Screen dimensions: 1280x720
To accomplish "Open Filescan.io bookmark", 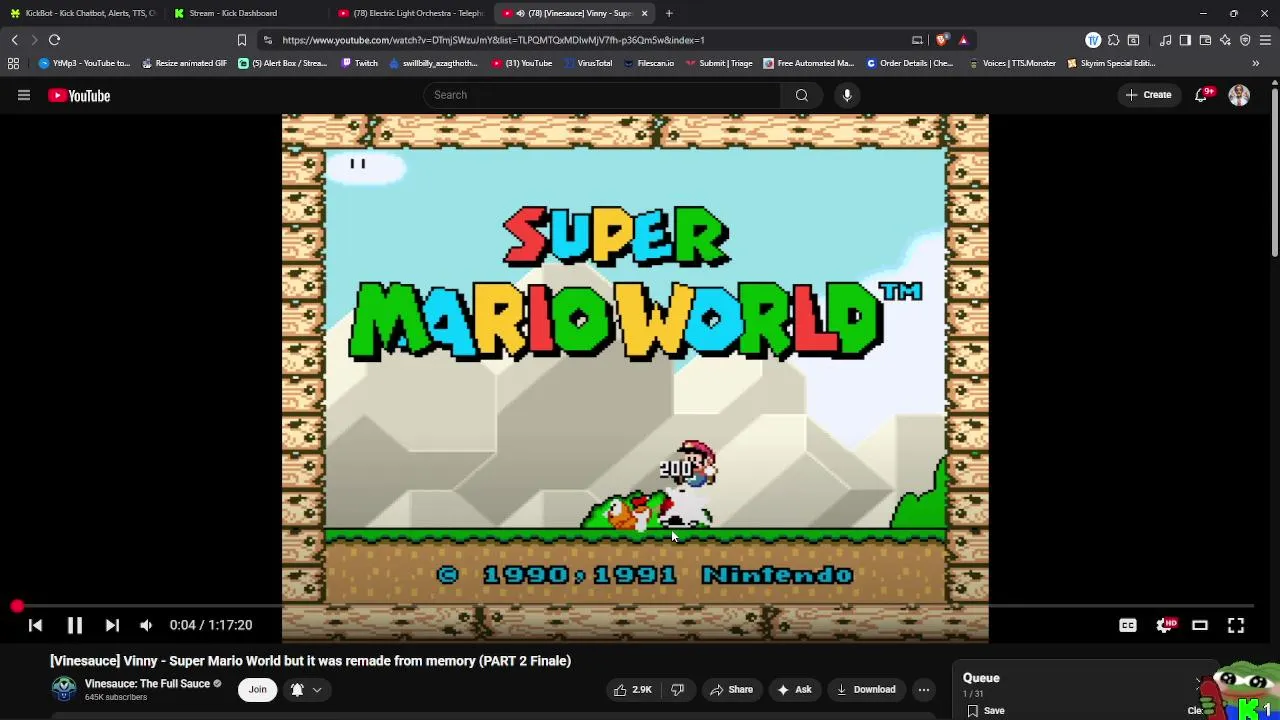I will tap(648, 63).
